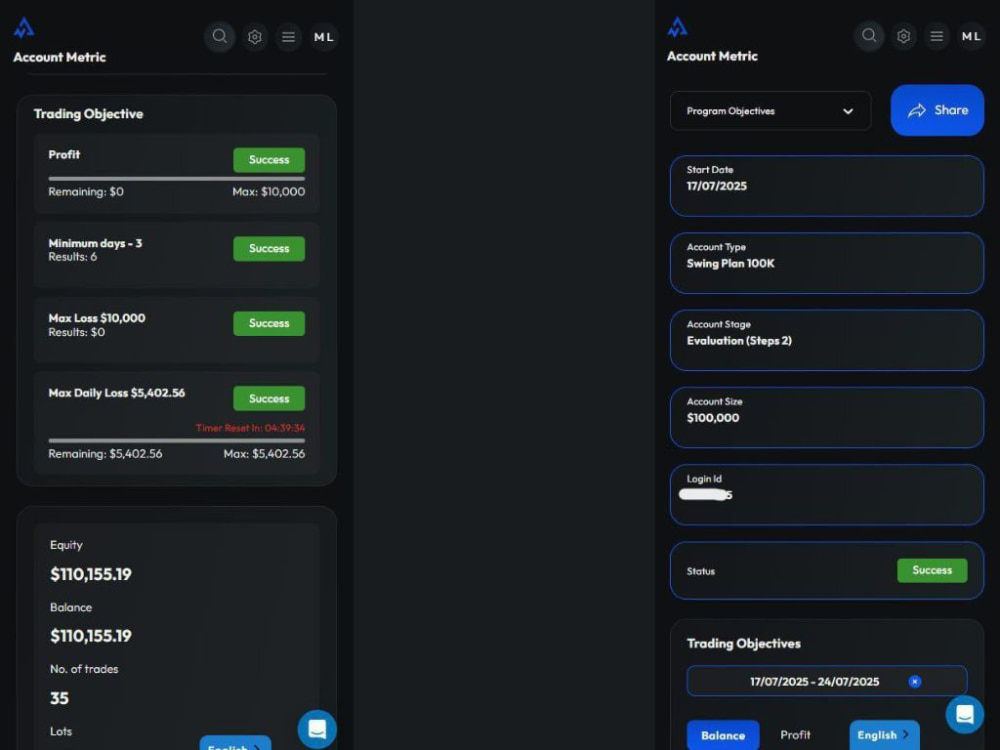Click the search icon in left panel header
The image size is (1000, 750).
[x=219, y=36]
